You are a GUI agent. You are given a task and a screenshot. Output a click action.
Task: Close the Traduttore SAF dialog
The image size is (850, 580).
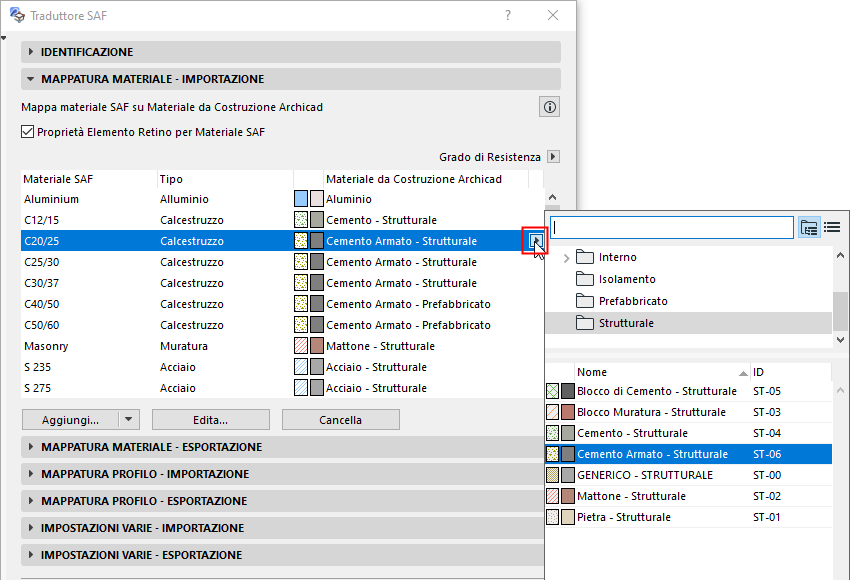point(552,15)
